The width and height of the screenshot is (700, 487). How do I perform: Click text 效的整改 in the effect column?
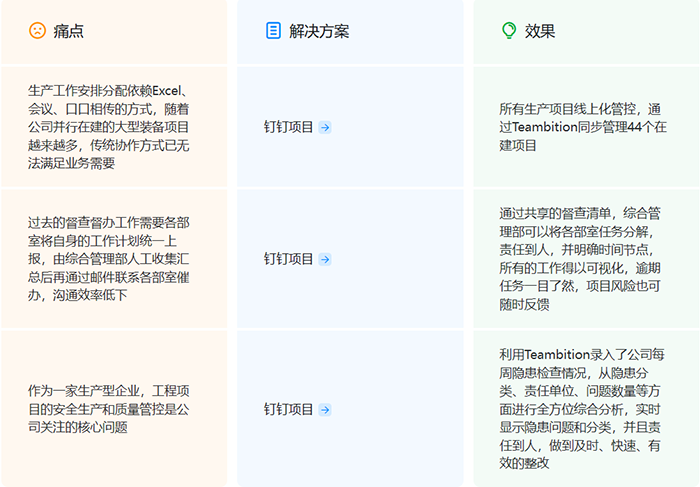524,463
